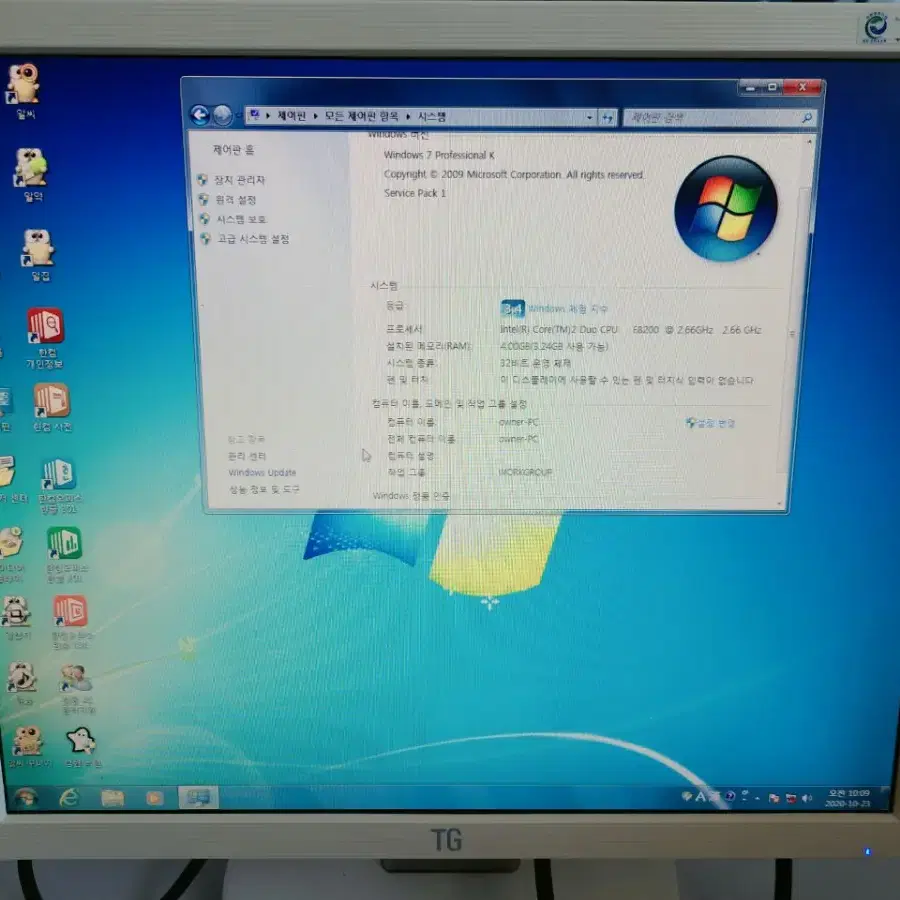The width and height of the screenshot is (900, 900).
Task: Open the 성능 정보 및 도구 link
Action: point(264,489)
